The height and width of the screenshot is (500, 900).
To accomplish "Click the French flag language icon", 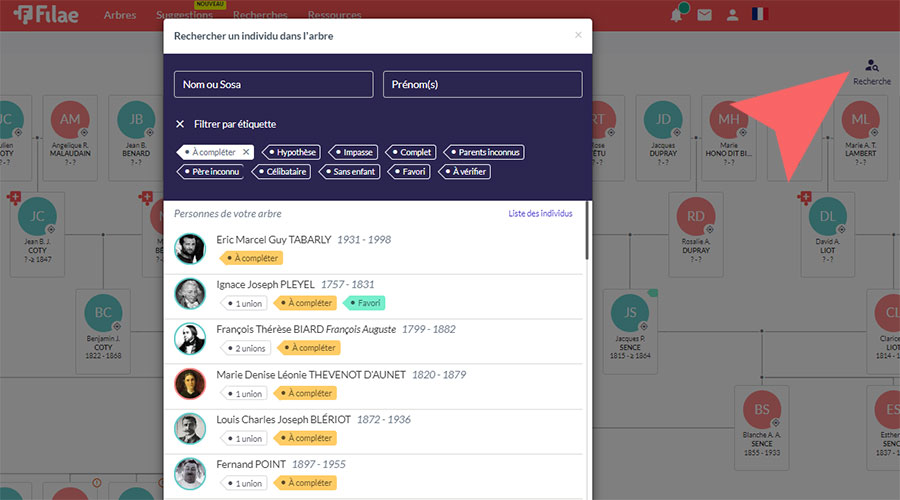I will [760, 15].
